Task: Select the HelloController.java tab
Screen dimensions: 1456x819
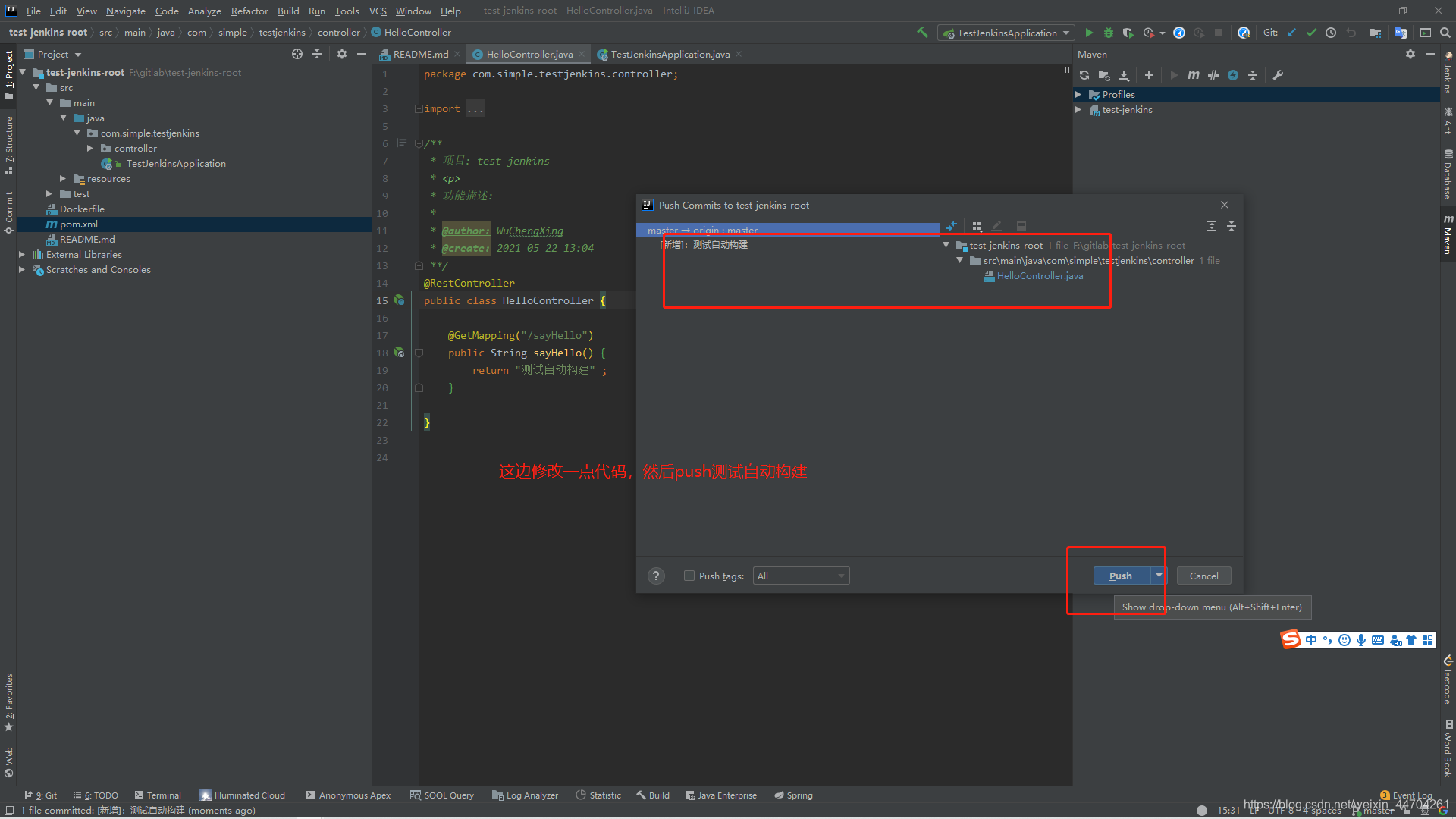Action: pos(528,54)
